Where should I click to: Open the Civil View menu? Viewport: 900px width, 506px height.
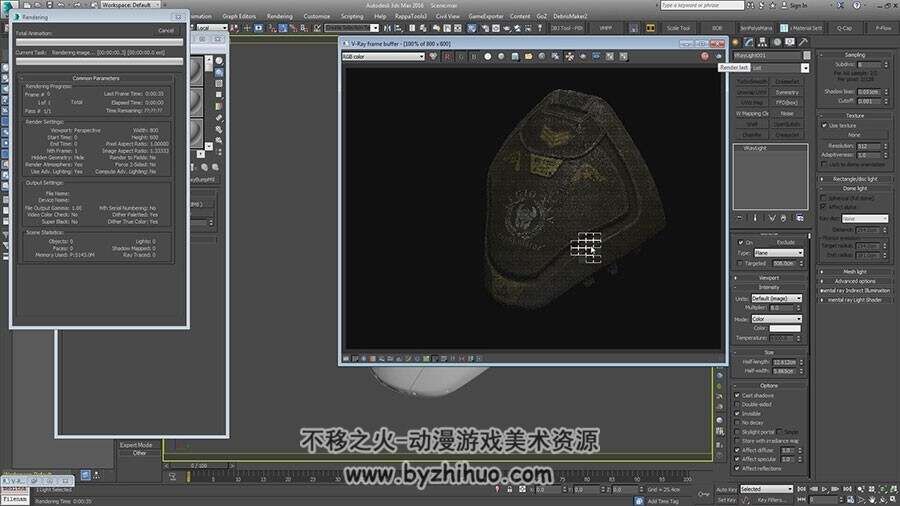447,17
